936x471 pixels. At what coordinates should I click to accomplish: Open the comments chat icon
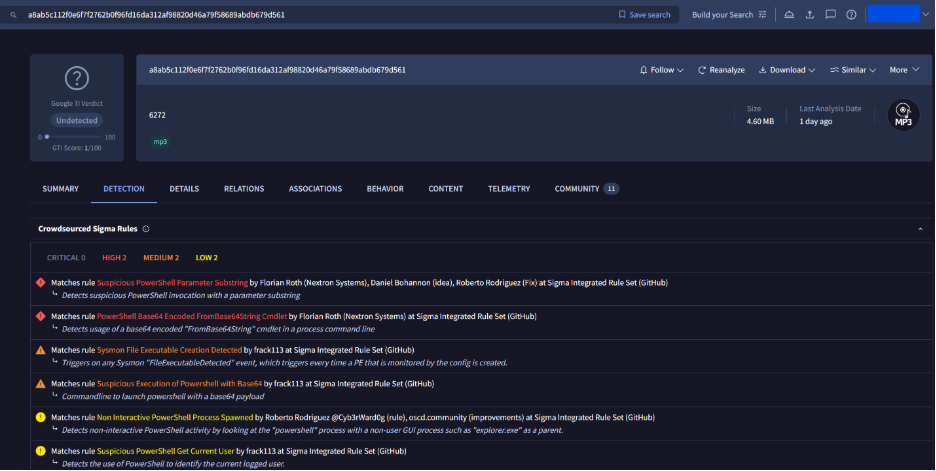tap(830, 15)
